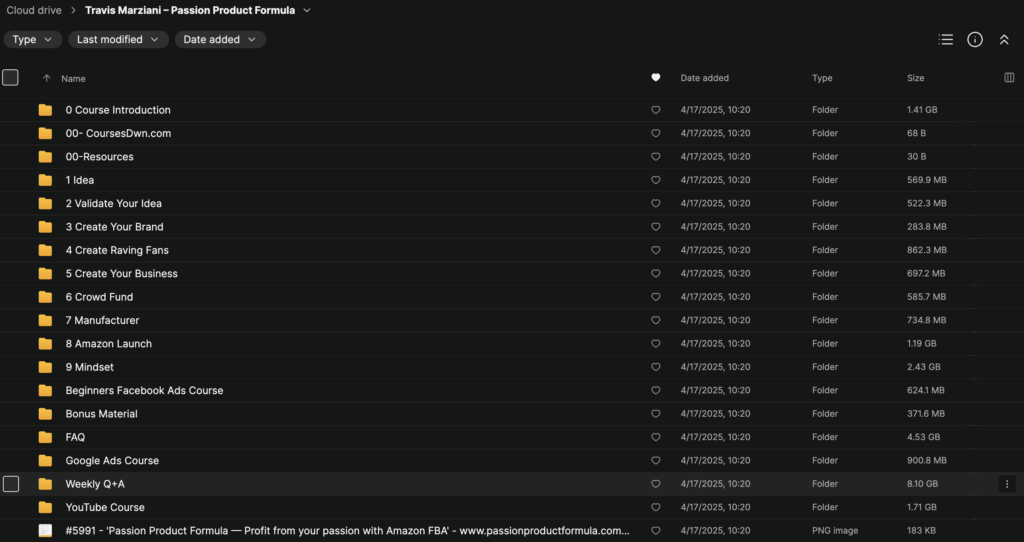Screen dimensions: 1024x542
Task: Open the Last modified filter dropdown
Action: tap(118, 40)
